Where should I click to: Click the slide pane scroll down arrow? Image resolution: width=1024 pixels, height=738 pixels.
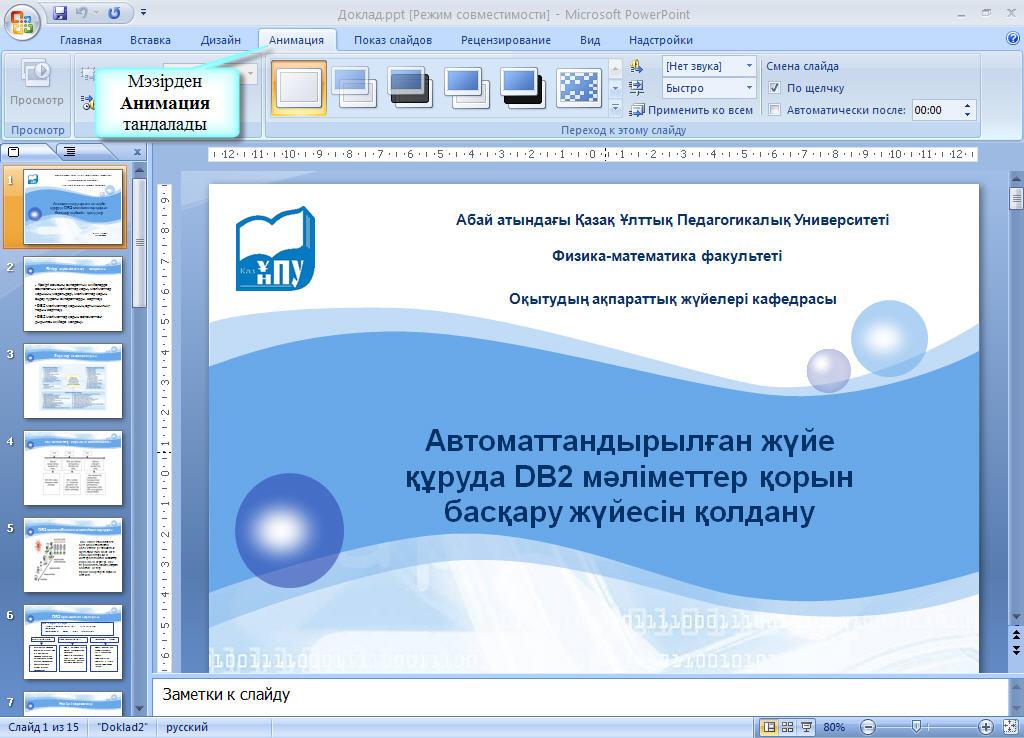139,708
